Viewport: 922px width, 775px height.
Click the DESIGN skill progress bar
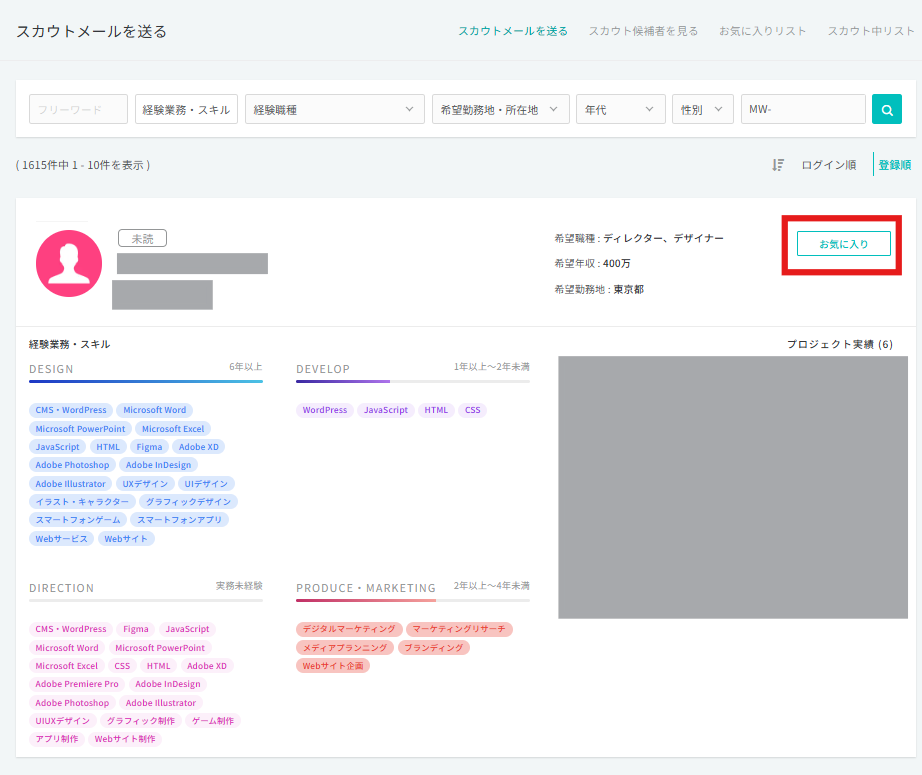click(146, 381)
